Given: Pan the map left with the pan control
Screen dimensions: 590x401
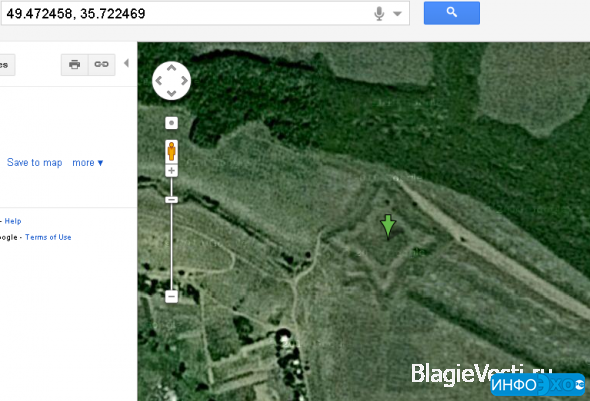Looking at the screenshot, I should [159, 81].
